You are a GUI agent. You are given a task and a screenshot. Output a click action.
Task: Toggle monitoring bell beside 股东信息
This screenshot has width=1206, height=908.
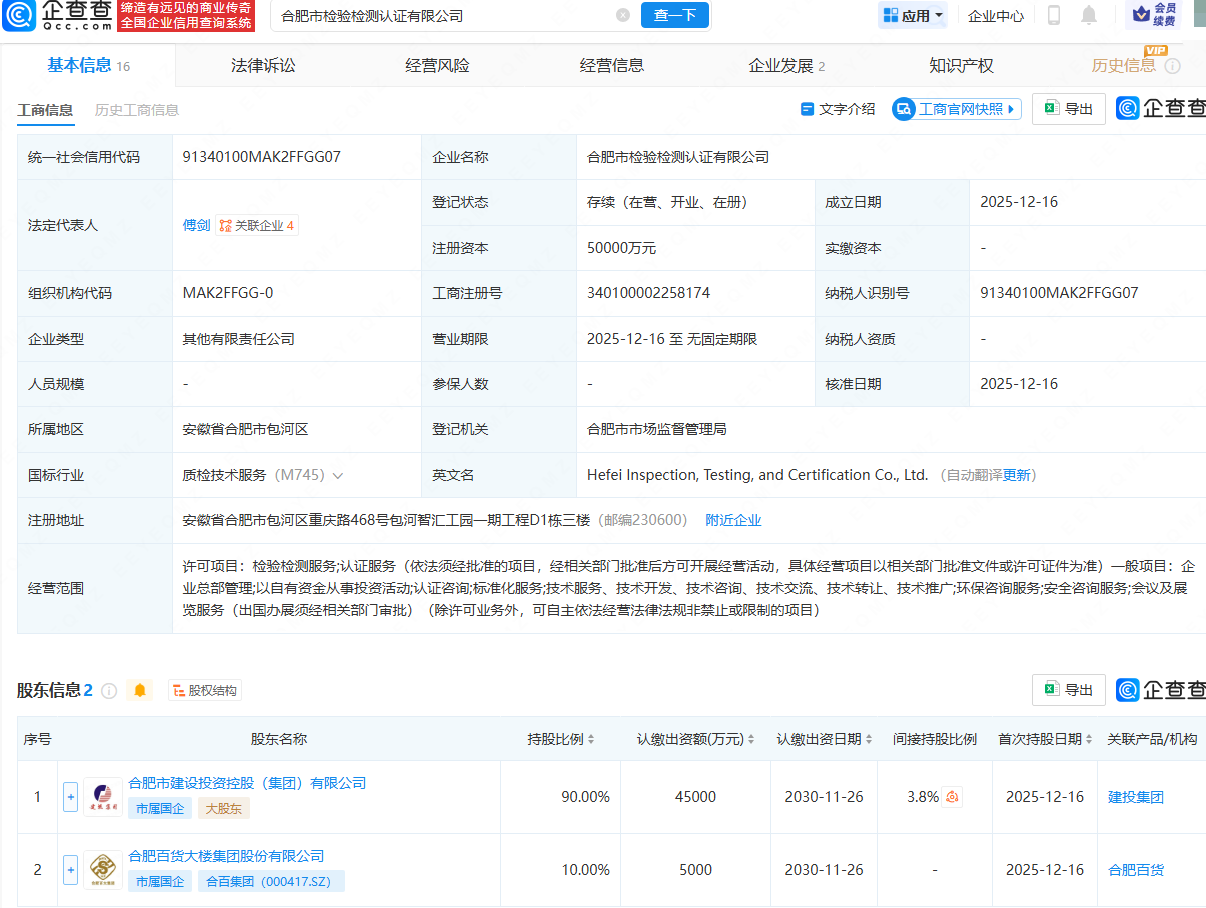tap(139, 689)
